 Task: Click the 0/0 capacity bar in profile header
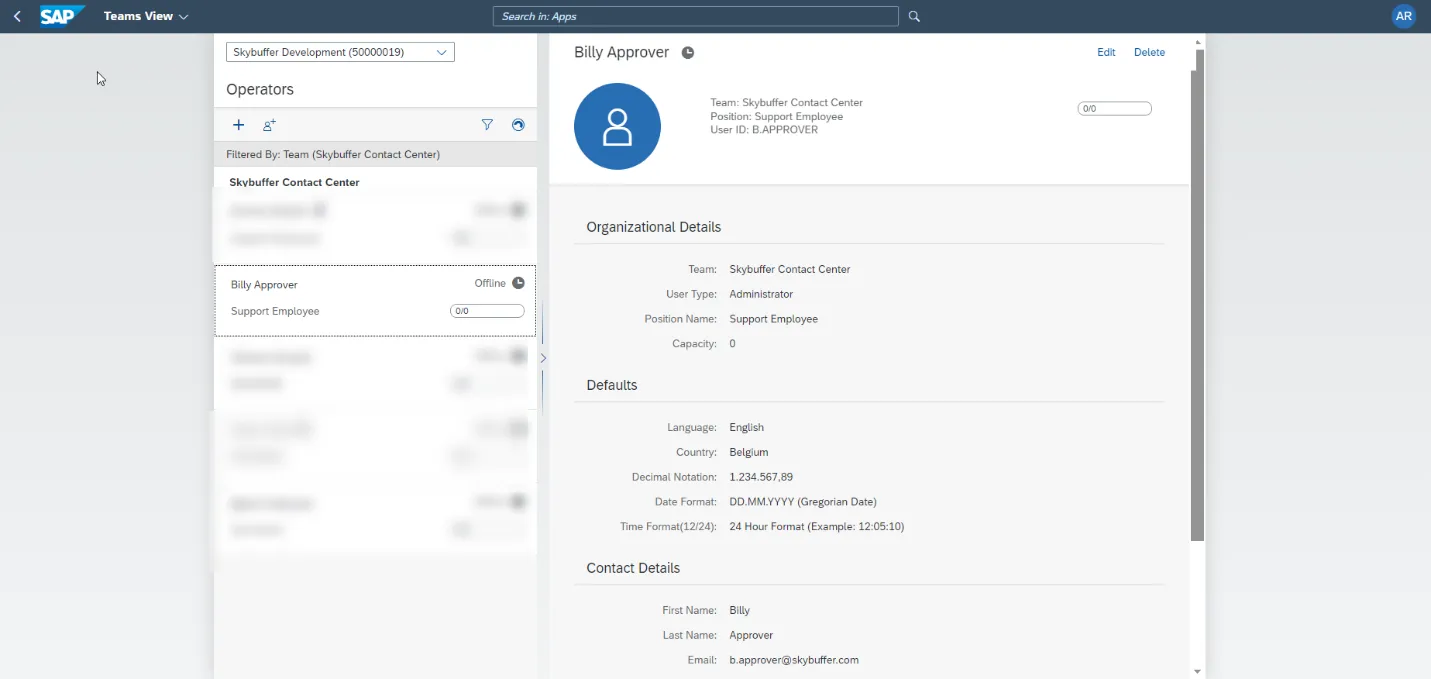click(1114, 108)
